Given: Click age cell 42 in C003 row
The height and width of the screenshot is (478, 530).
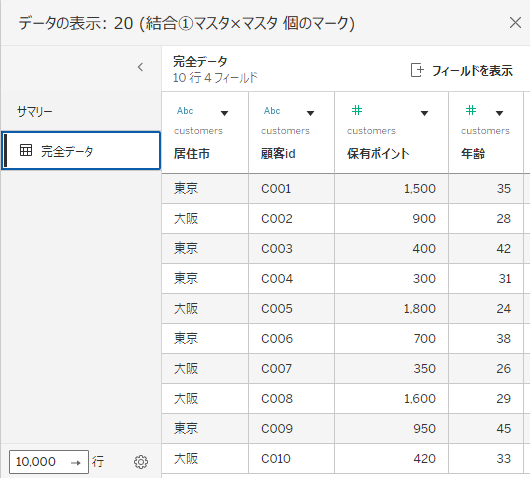Looking at the screenshot, I should click(x=486, y=249).
